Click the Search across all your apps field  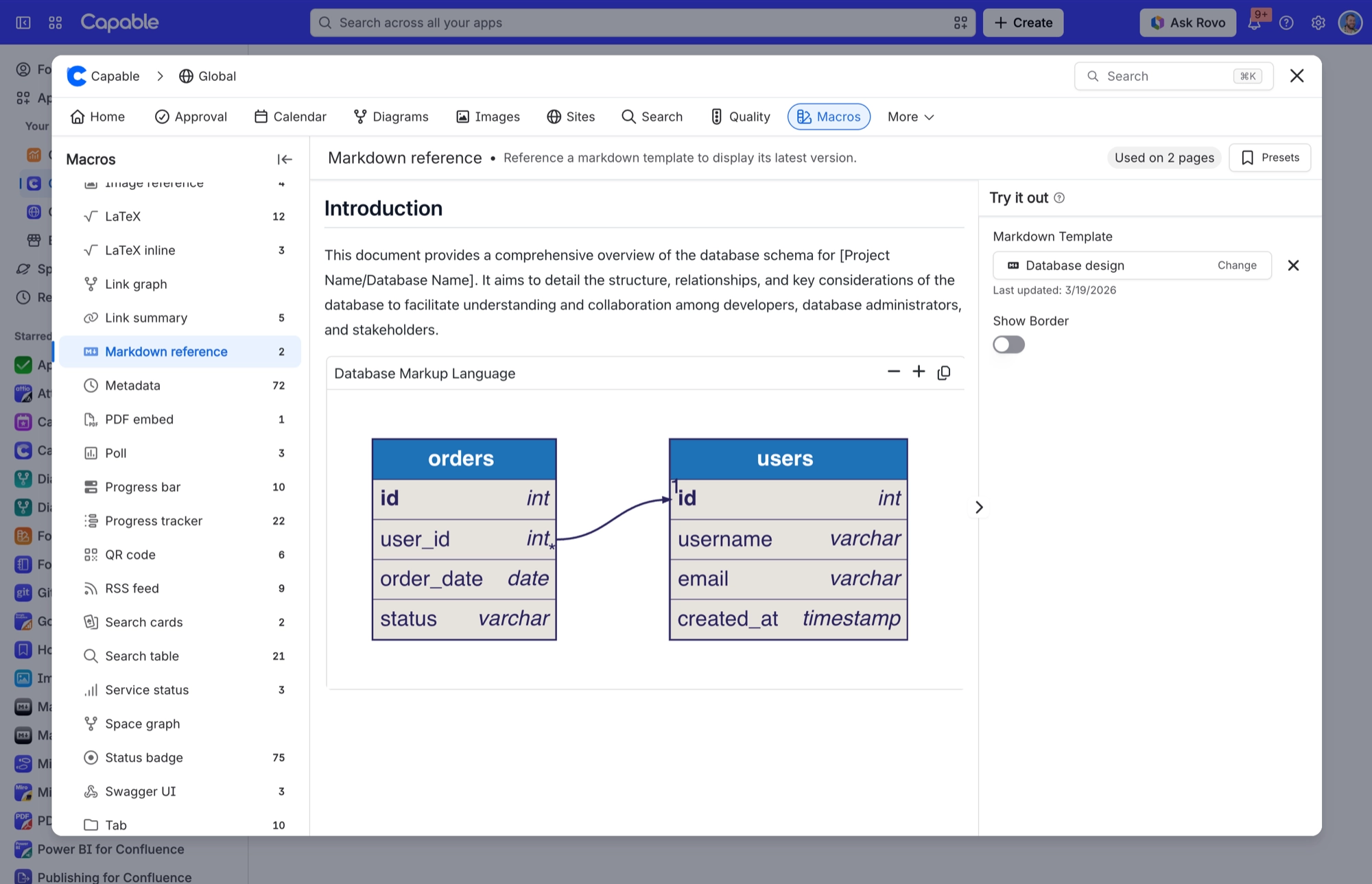coord(642,23)
